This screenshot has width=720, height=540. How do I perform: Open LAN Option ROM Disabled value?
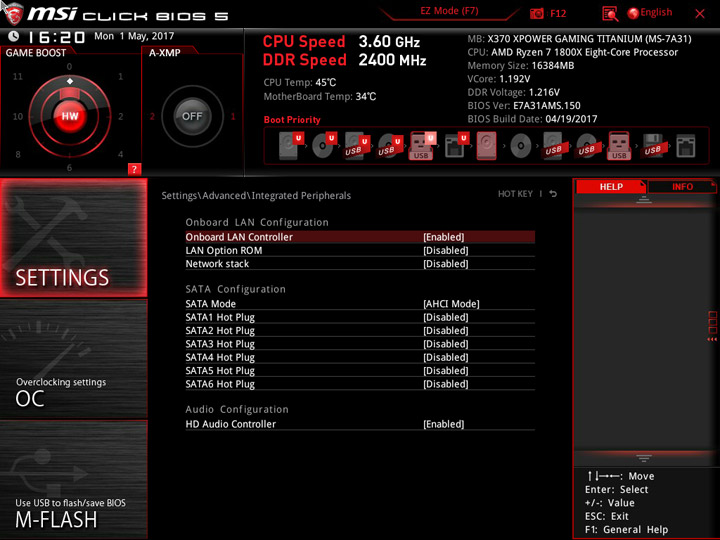pos(446,250)
